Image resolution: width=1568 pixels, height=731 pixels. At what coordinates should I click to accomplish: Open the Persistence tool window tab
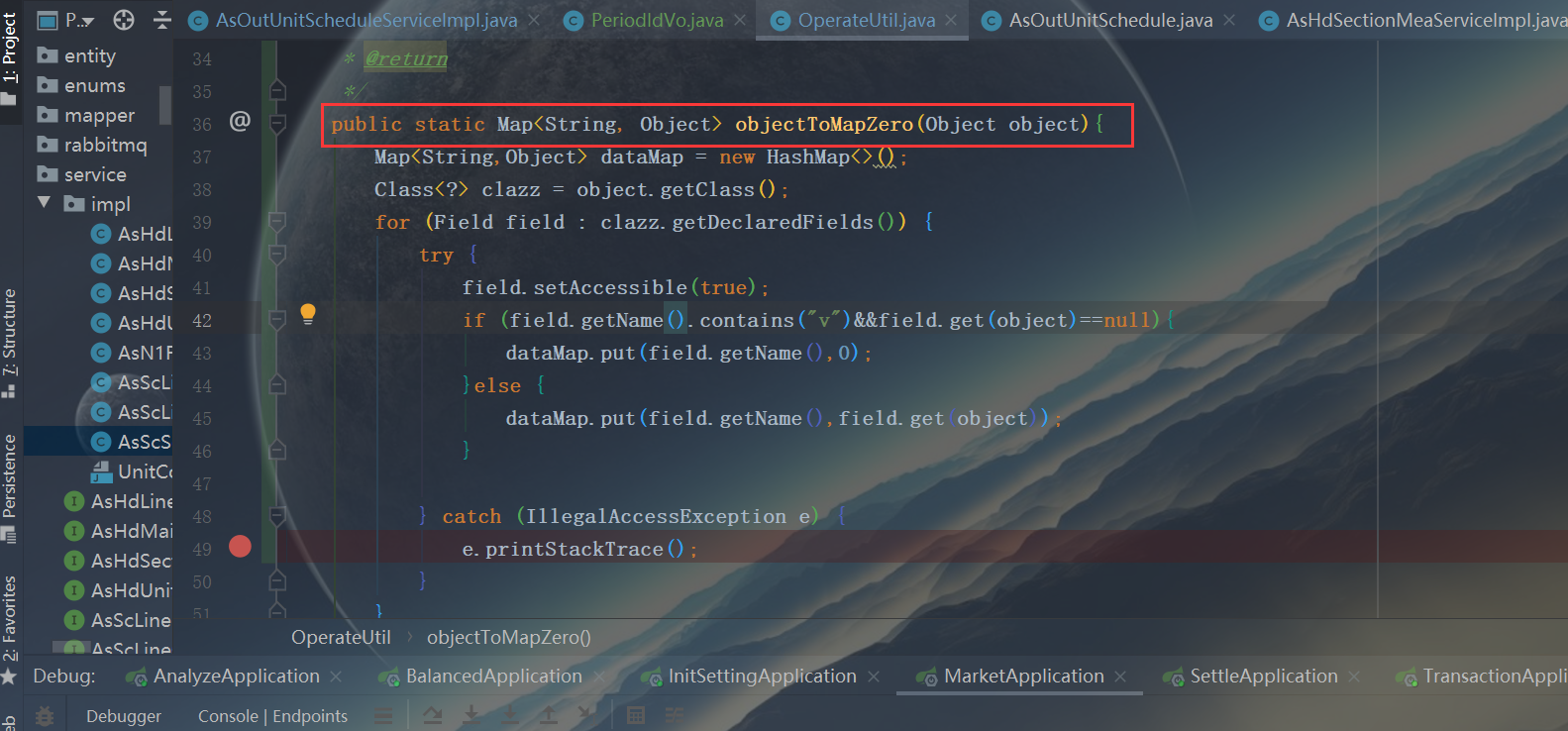point(10,487)
